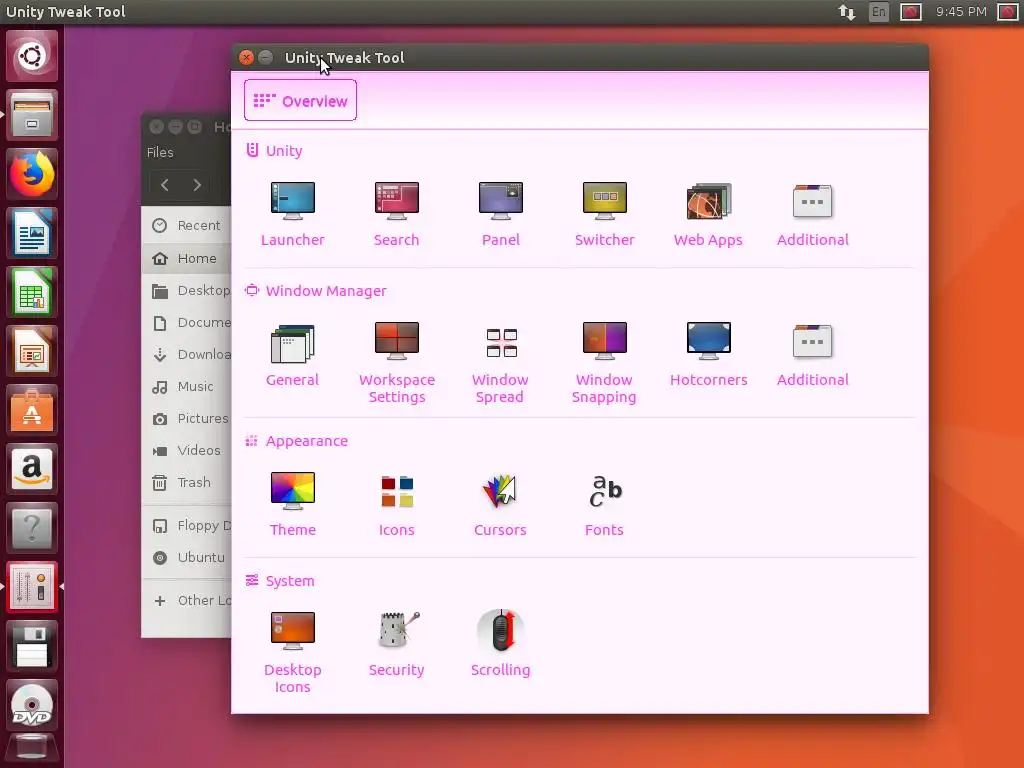Open the Panel settings icon
Image resolution: width=1024 pixels, height=768 pixels.
click(x=501, y=214)
